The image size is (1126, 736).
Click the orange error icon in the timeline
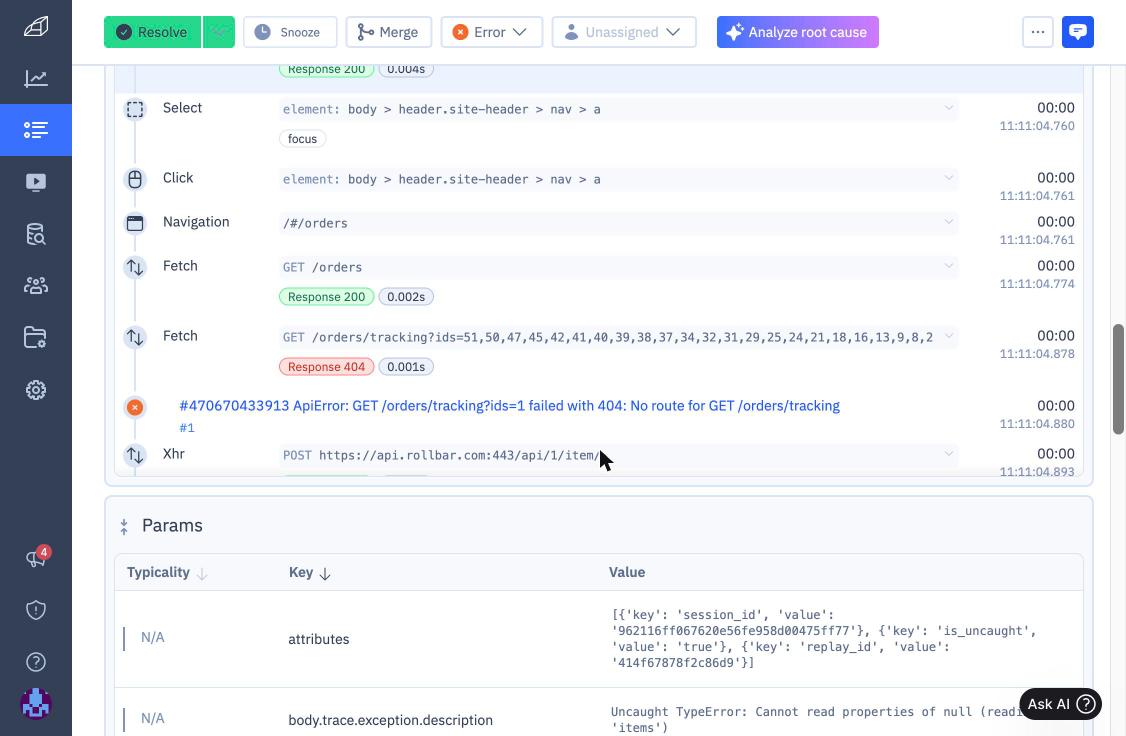134,407
